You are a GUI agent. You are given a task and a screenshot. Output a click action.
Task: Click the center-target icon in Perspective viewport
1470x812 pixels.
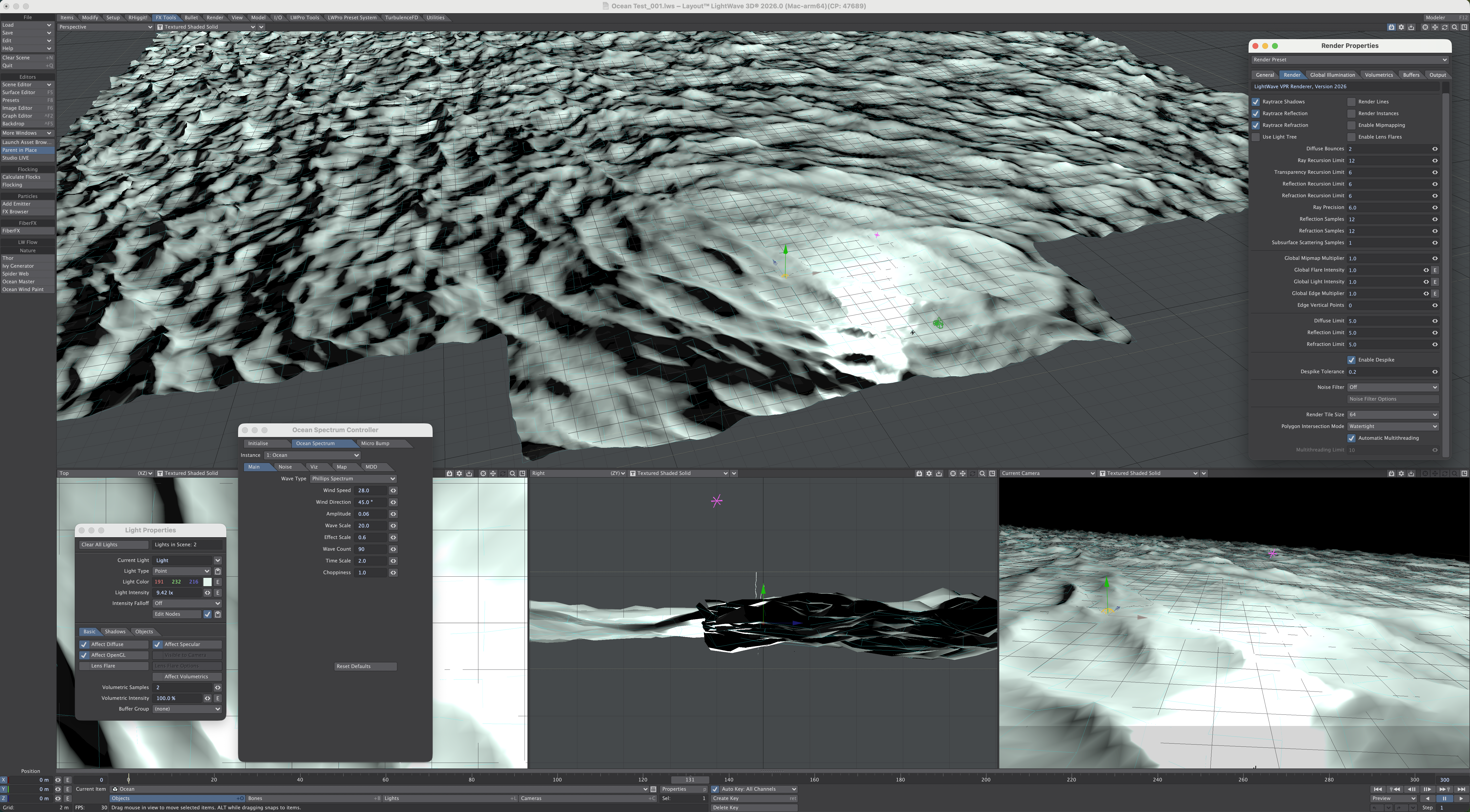pyautogui.click(x=1426, y=27)
